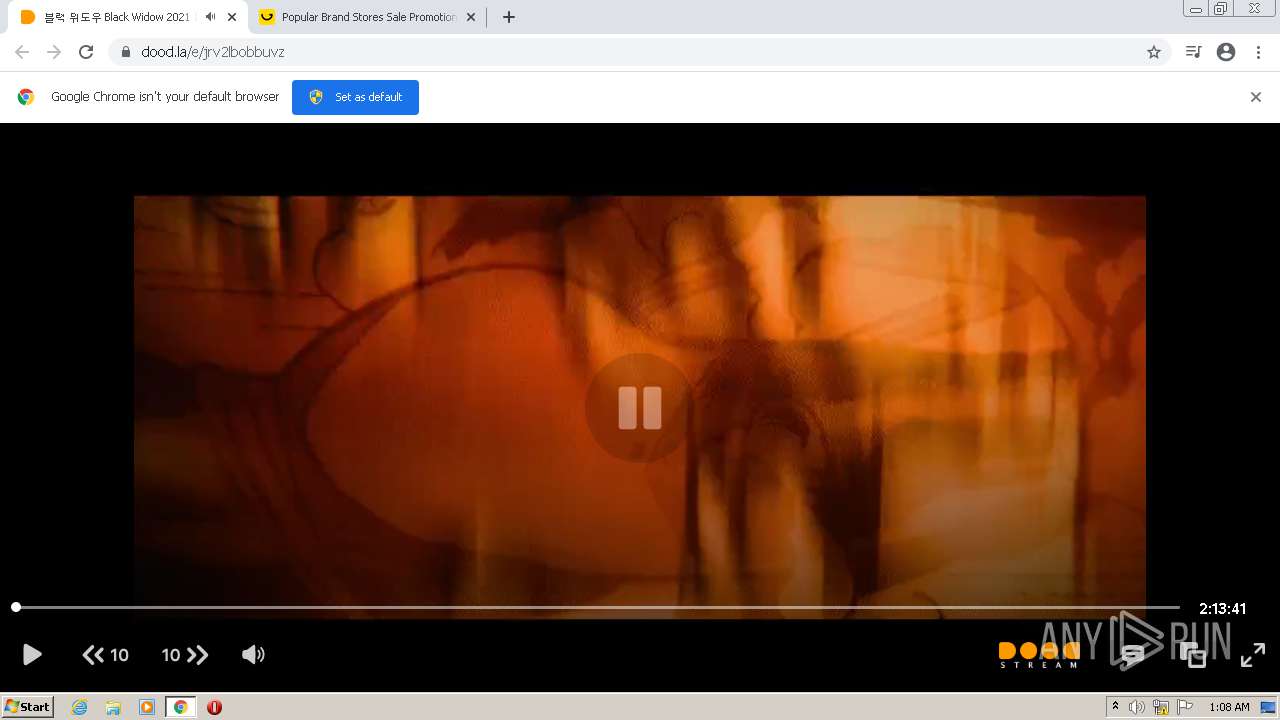Open Windows Media Player from taskbar
Viewport: 1280px width, 720px height.
(147, 707)
